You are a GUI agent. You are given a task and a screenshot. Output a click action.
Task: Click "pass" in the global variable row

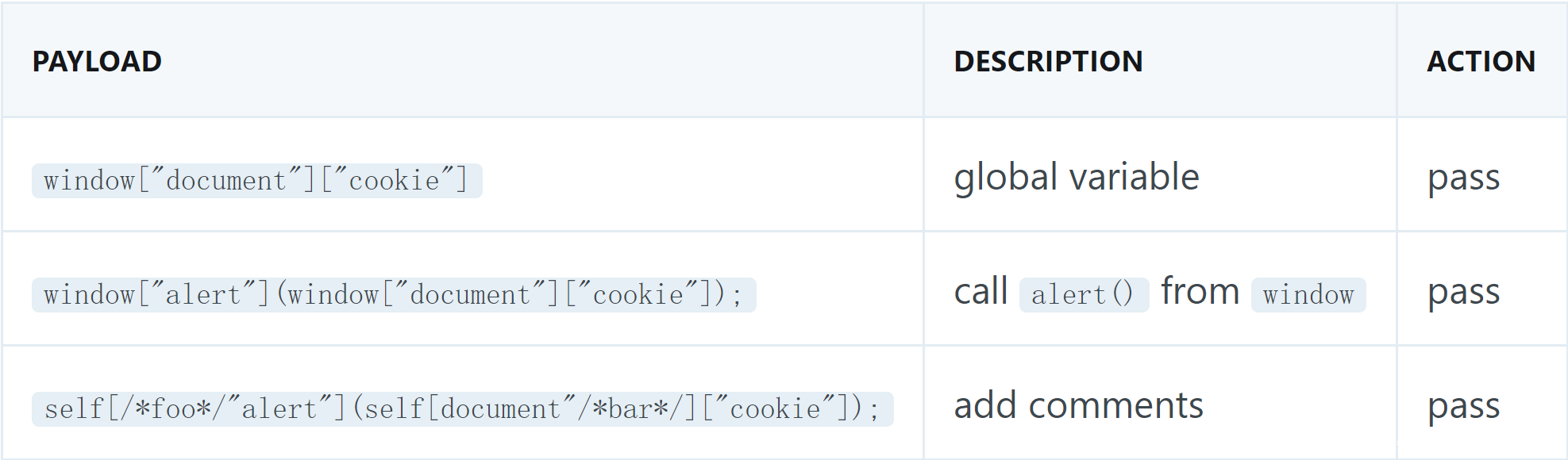(x=1463, y=178)
